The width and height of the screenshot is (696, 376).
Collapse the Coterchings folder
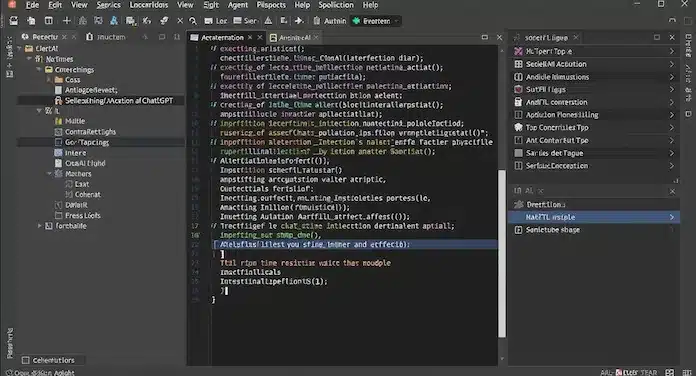(39, 70)
